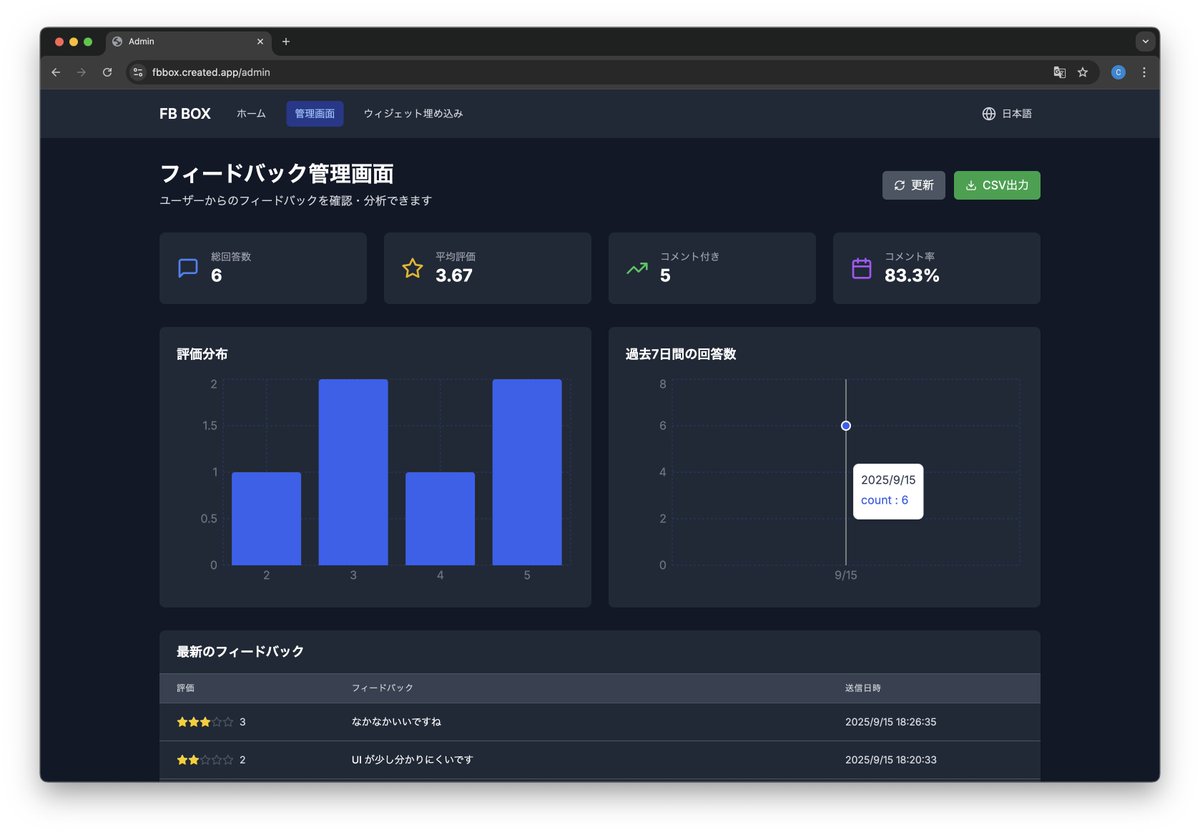Click the FB BOX logo

click(185, 114)
